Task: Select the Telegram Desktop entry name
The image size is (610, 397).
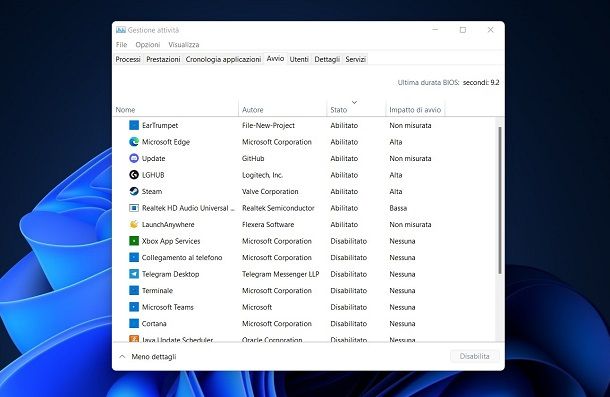Action: (170, 274)
